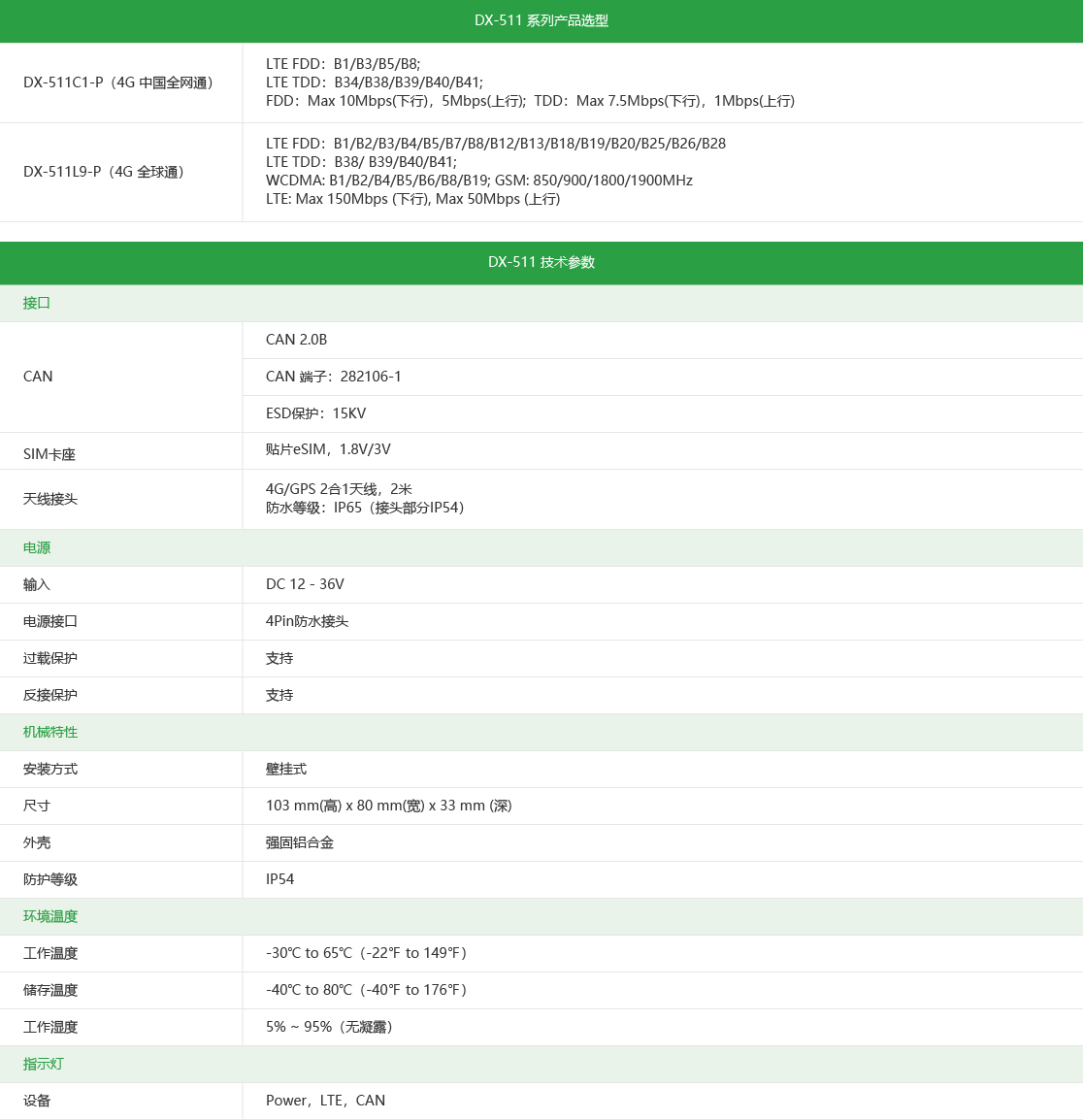Click the WCDMA and GSM bands line

[479, 180]
